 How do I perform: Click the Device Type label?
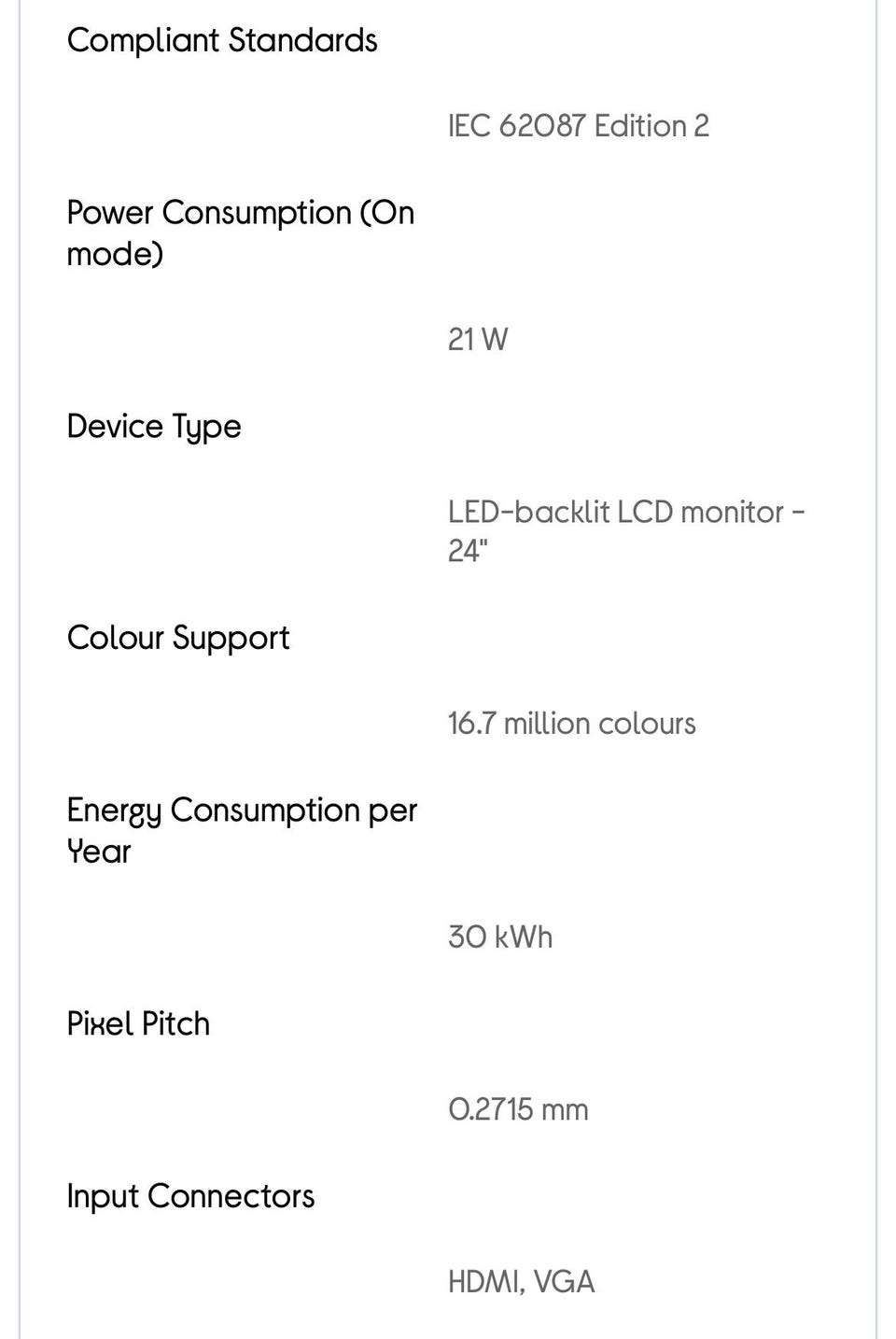pyautogui.click(x=154, y=427)
